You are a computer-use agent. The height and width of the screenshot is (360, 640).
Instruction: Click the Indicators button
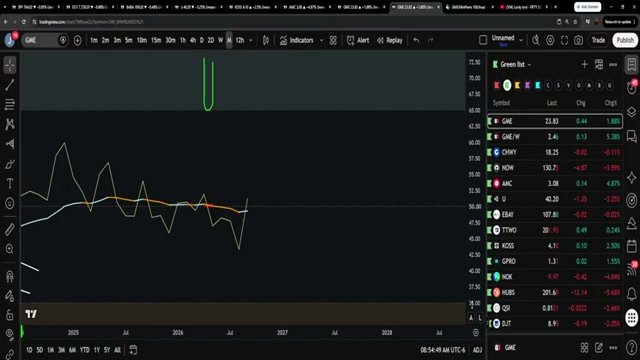coord(297,40)
